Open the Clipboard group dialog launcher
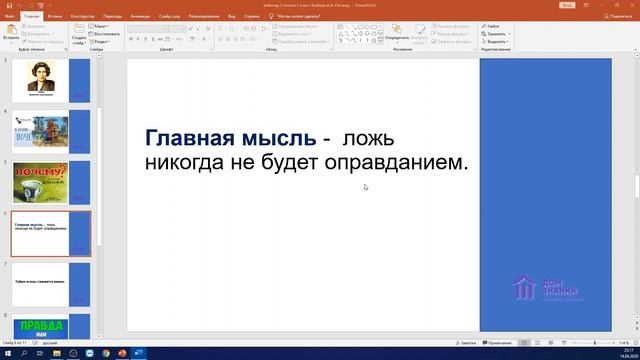640x360 pixels. pos(66,49)
